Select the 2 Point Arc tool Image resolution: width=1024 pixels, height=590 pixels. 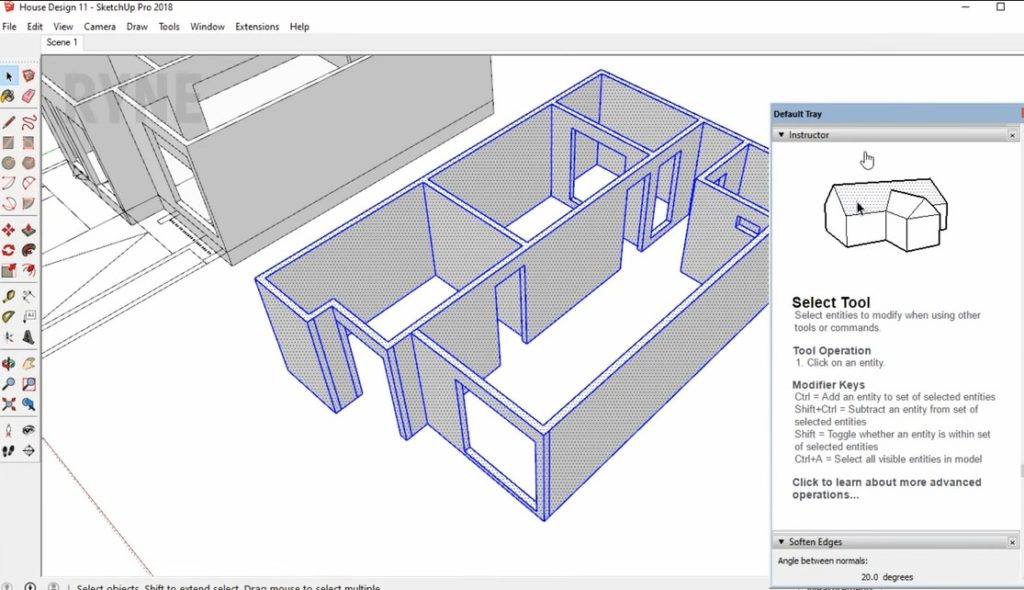(28, 183)
